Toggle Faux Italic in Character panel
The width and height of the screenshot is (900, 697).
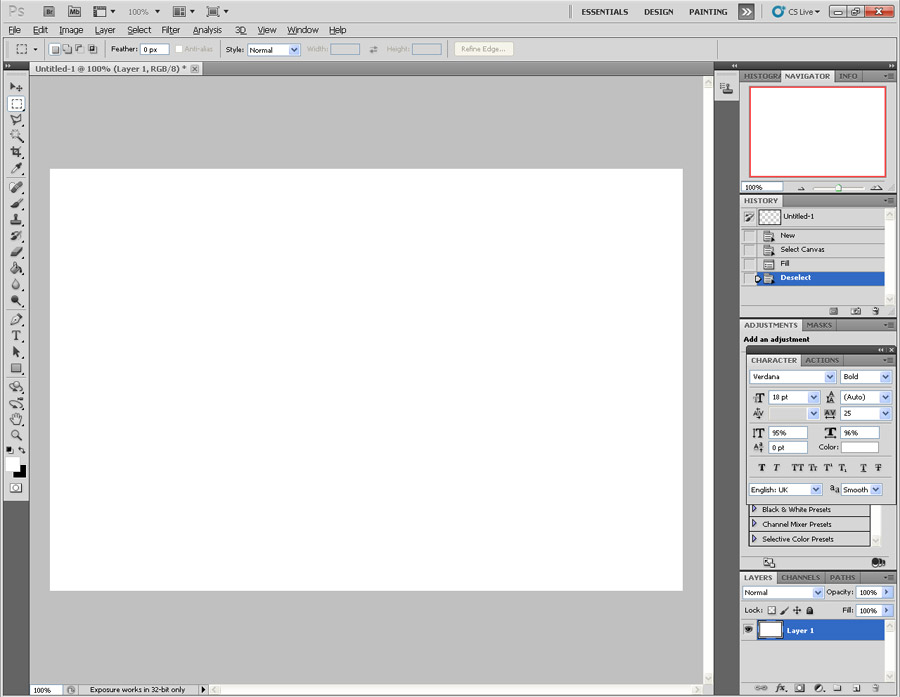[x=776, y=468]
